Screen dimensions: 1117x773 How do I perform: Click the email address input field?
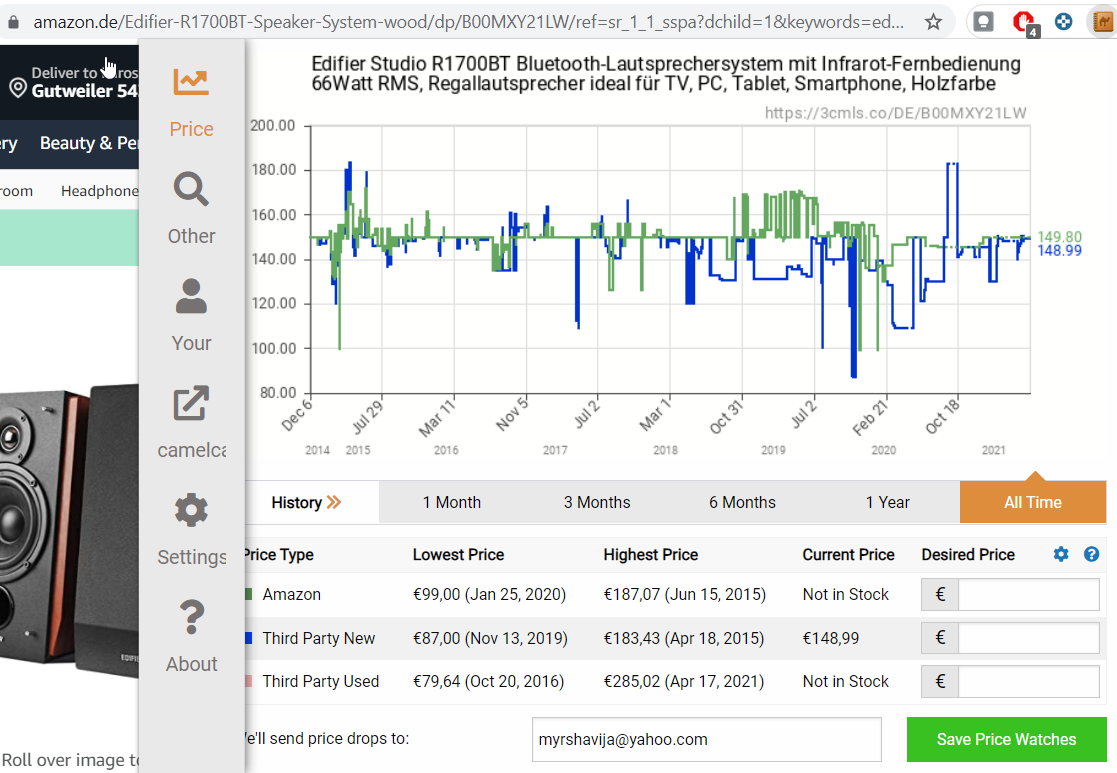(707, 740)
